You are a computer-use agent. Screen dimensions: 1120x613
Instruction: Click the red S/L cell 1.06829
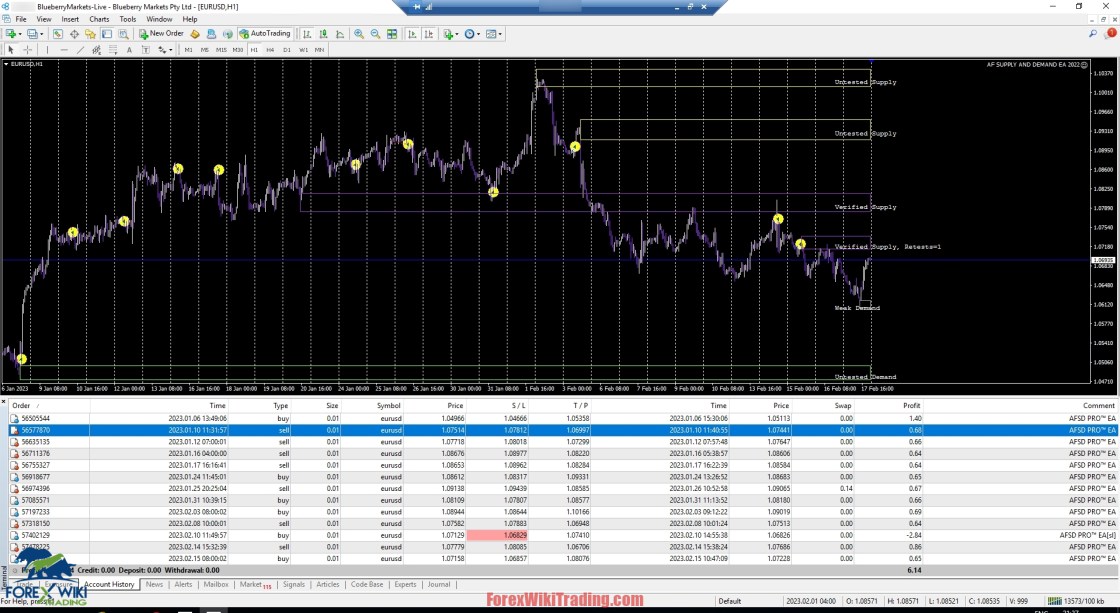click(497, 535)
